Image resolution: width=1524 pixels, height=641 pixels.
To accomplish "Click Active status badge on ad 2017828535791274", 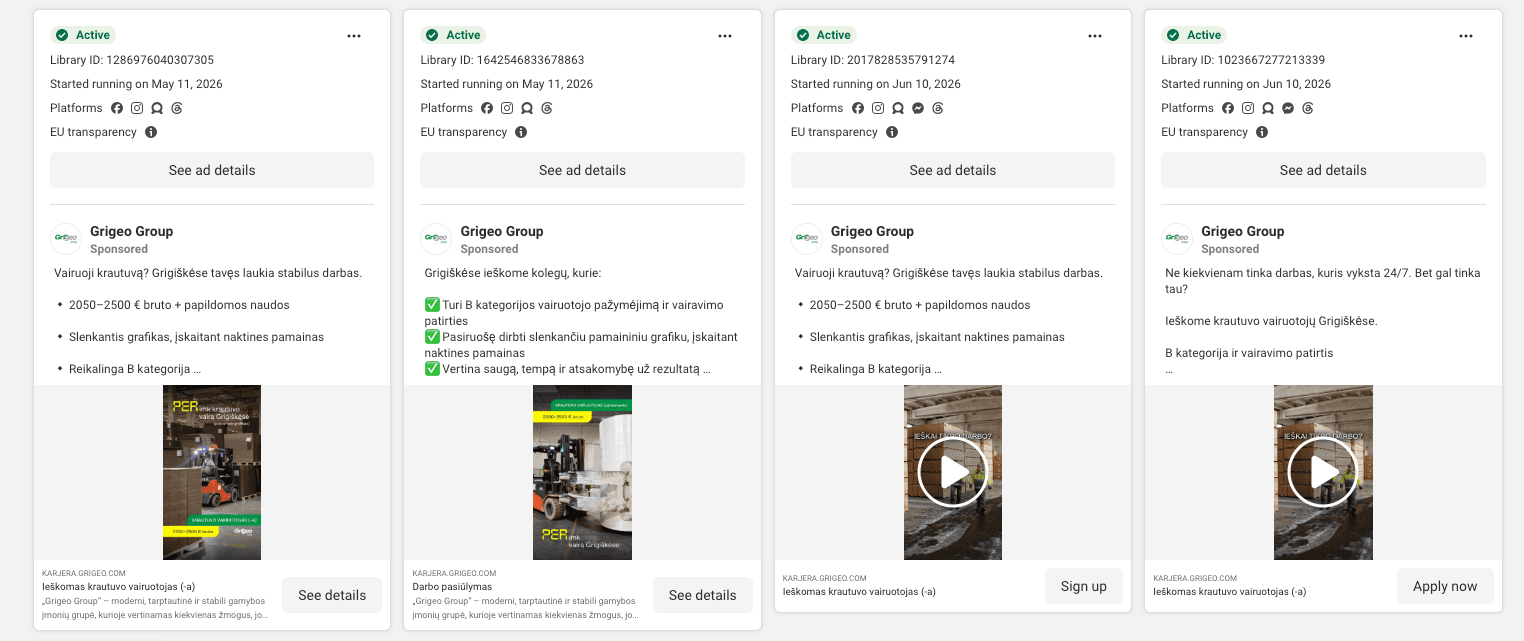I will click(824, 35).
